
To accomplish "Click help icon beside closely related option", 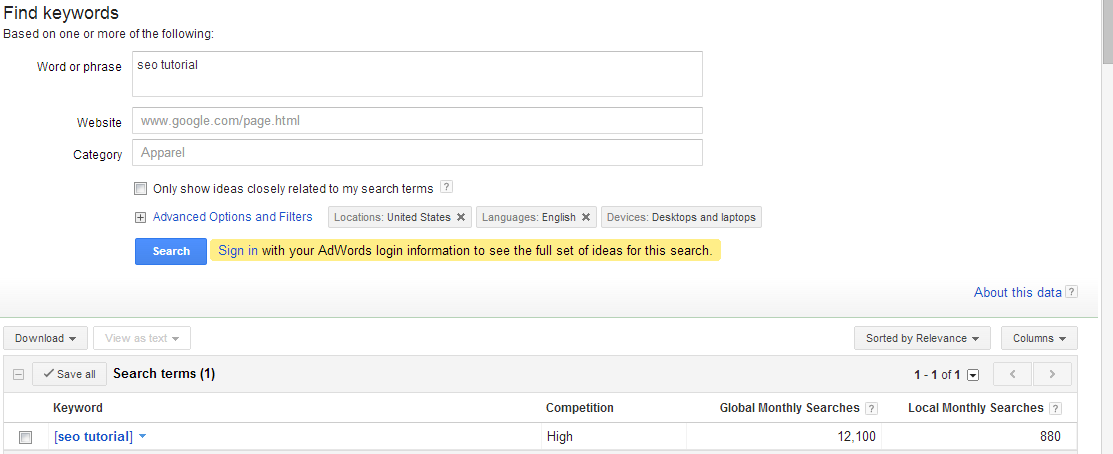I will (x=447, y=187).
